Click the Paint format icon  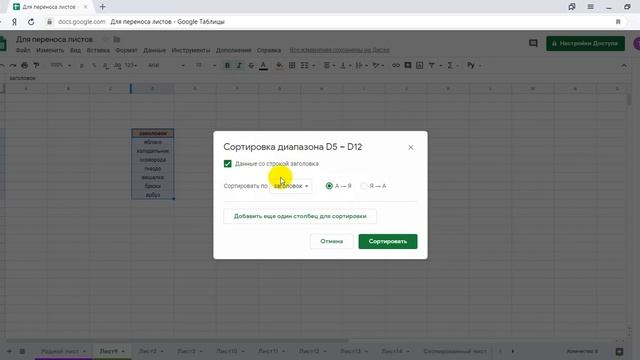coord(36,65)
